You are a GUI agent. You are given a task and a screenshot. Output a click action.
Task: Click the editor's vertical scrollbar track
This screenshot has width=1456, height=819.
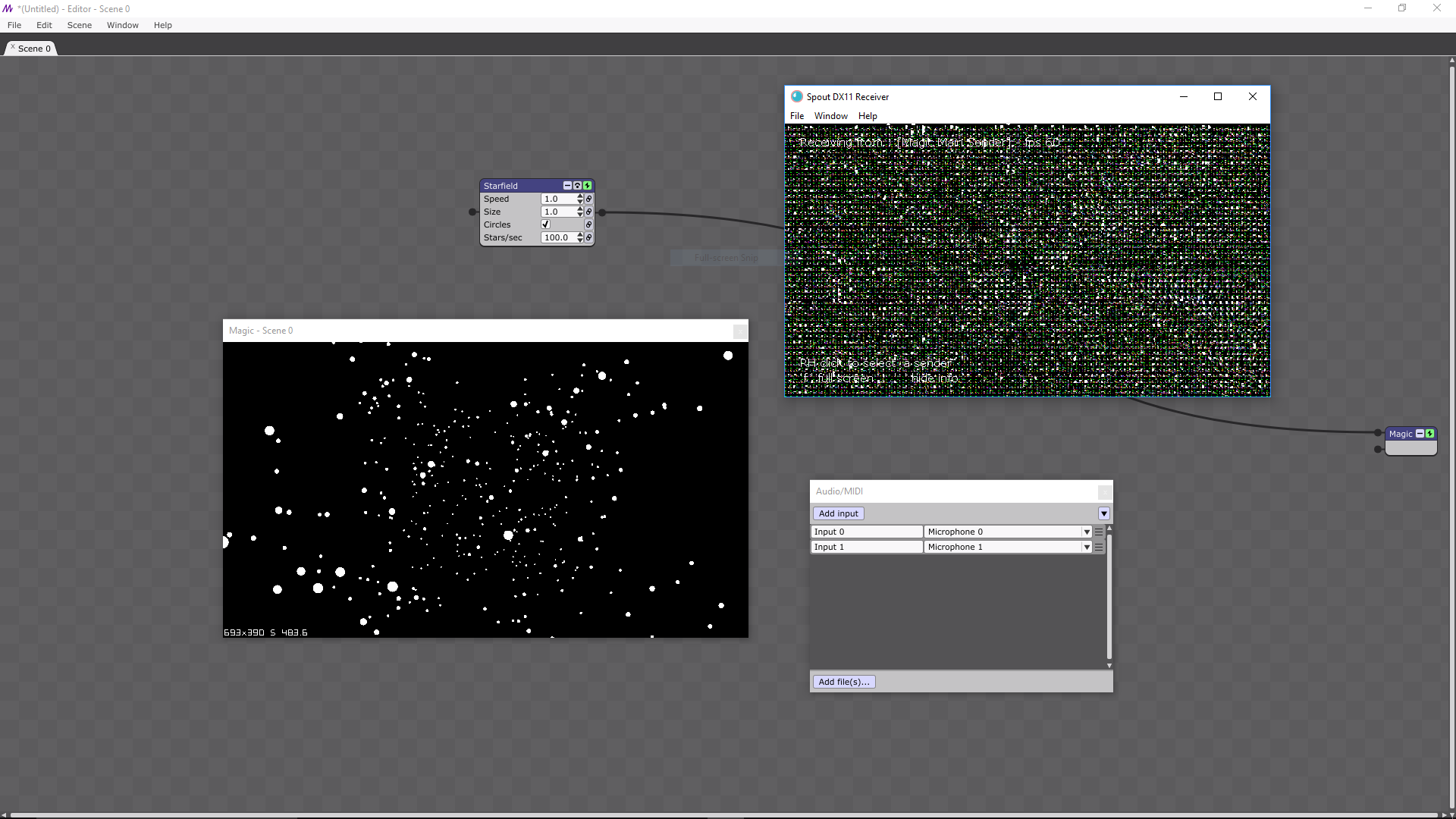(x=1452, y=436)
